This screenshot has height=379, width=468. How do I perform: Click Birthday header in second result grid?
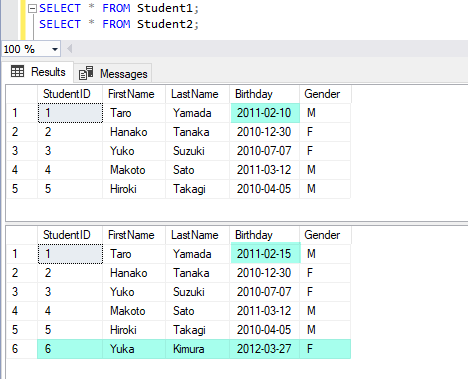point(265,235)
